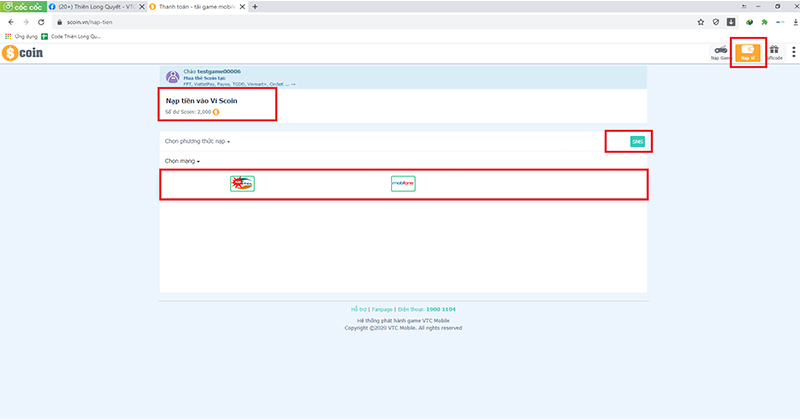
Task: Close the Thanh toán tab
Action: pyautogui.click(x=242, y=7)
